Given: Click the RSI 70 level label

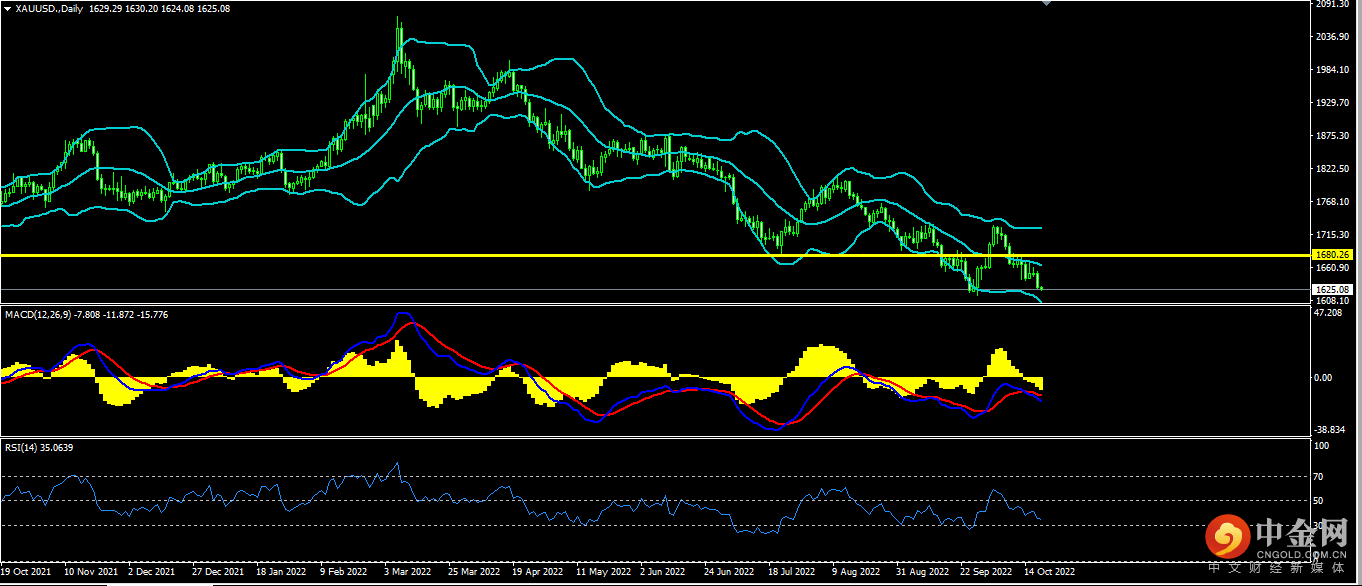Looking at the screenshot, I should [1318, 476].
